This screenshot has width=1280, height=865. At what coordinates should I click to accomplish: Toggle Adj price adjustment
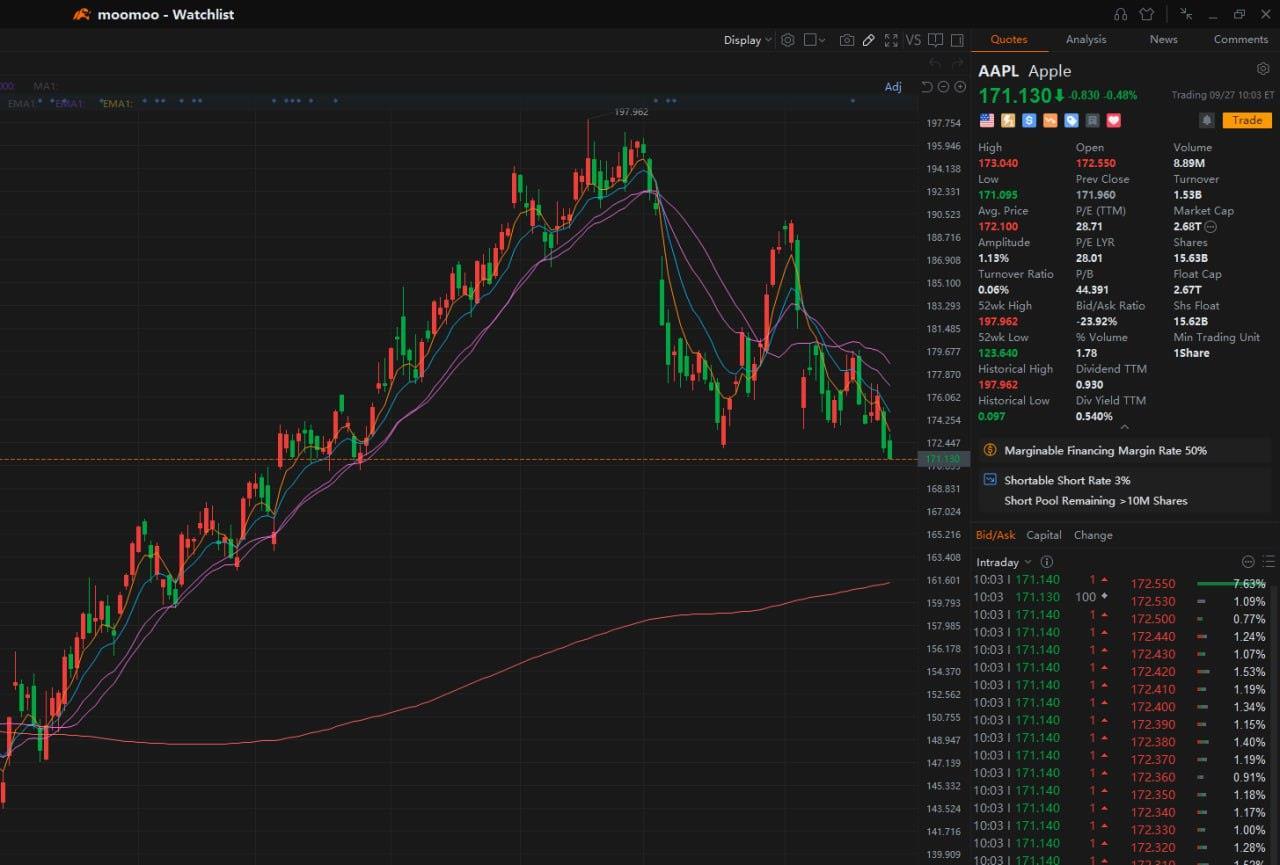tap(893, 87)
